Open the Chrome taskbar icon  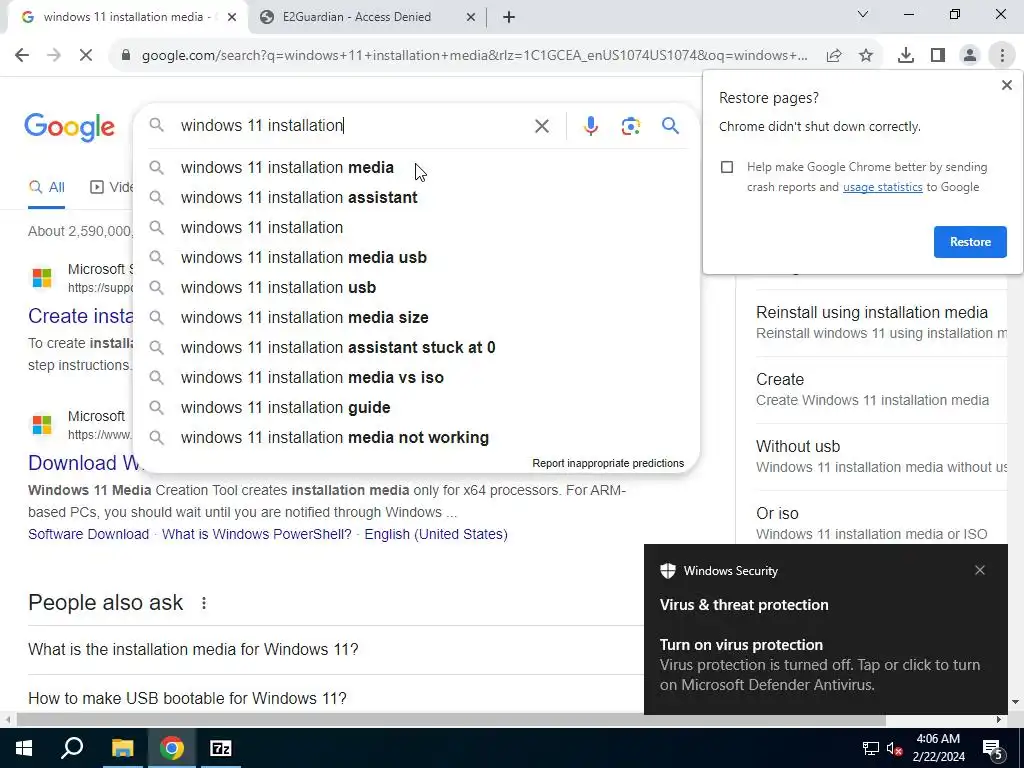point(172,748)
